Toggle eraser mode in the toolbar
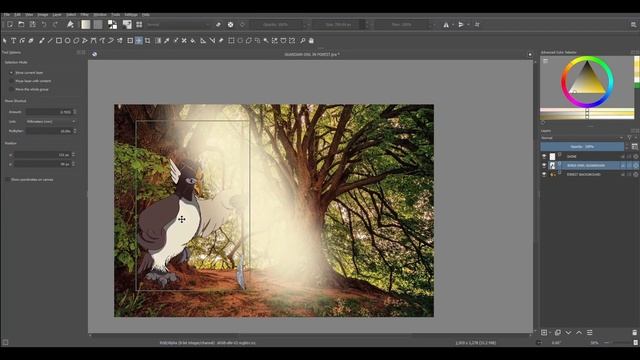The image size is (640, 360). pos(218,24)
